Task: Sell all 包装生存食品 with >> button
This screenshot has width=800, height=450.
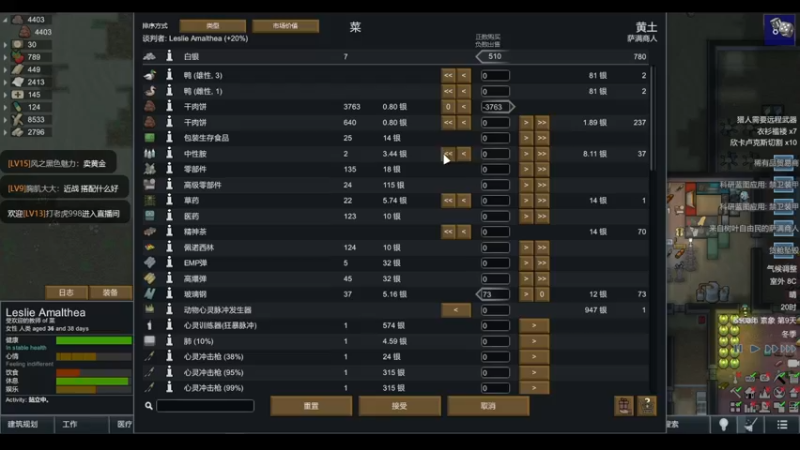Action: coord(542,138)
